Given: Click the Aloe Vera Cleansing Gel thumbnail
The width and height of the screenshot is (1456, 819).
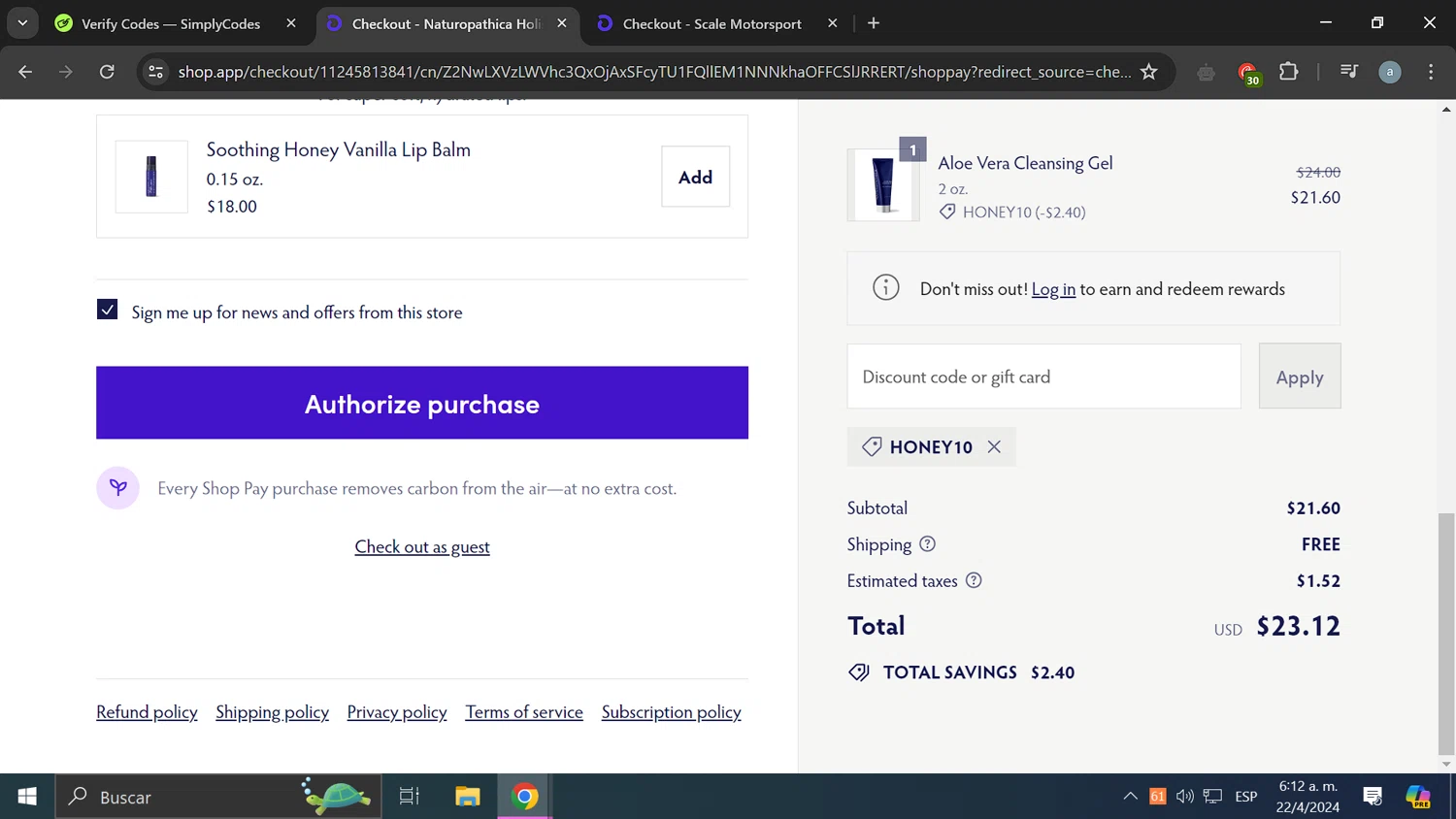Looking at the screenshot, I should point(883,184).
